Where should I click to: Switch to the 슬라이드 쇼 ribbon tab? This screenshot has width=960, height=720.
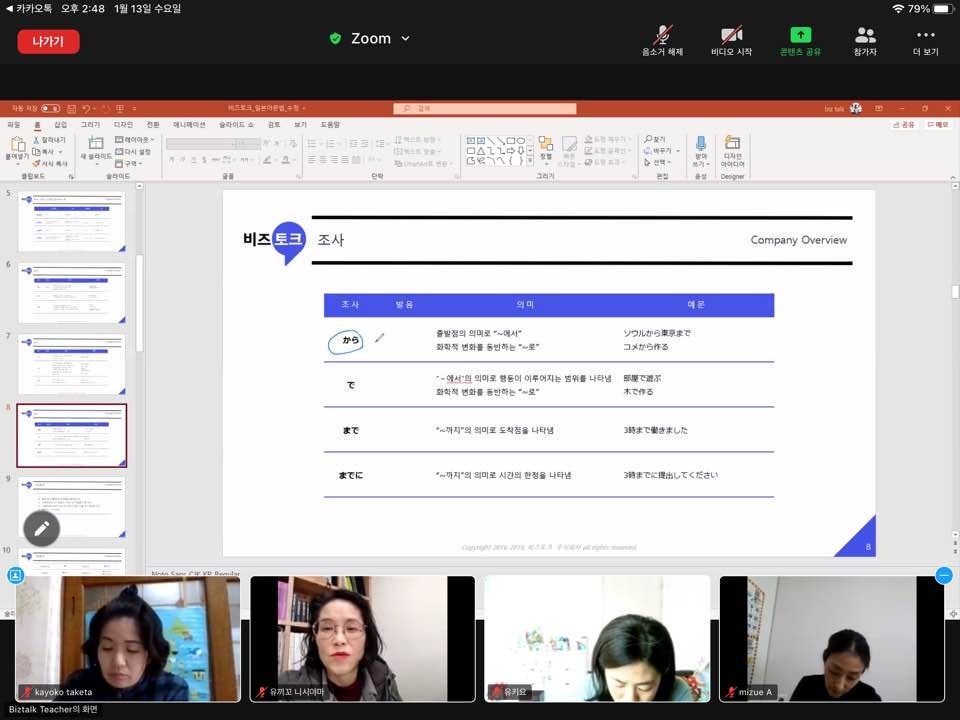pyautogui.click(x=236, y=125)
